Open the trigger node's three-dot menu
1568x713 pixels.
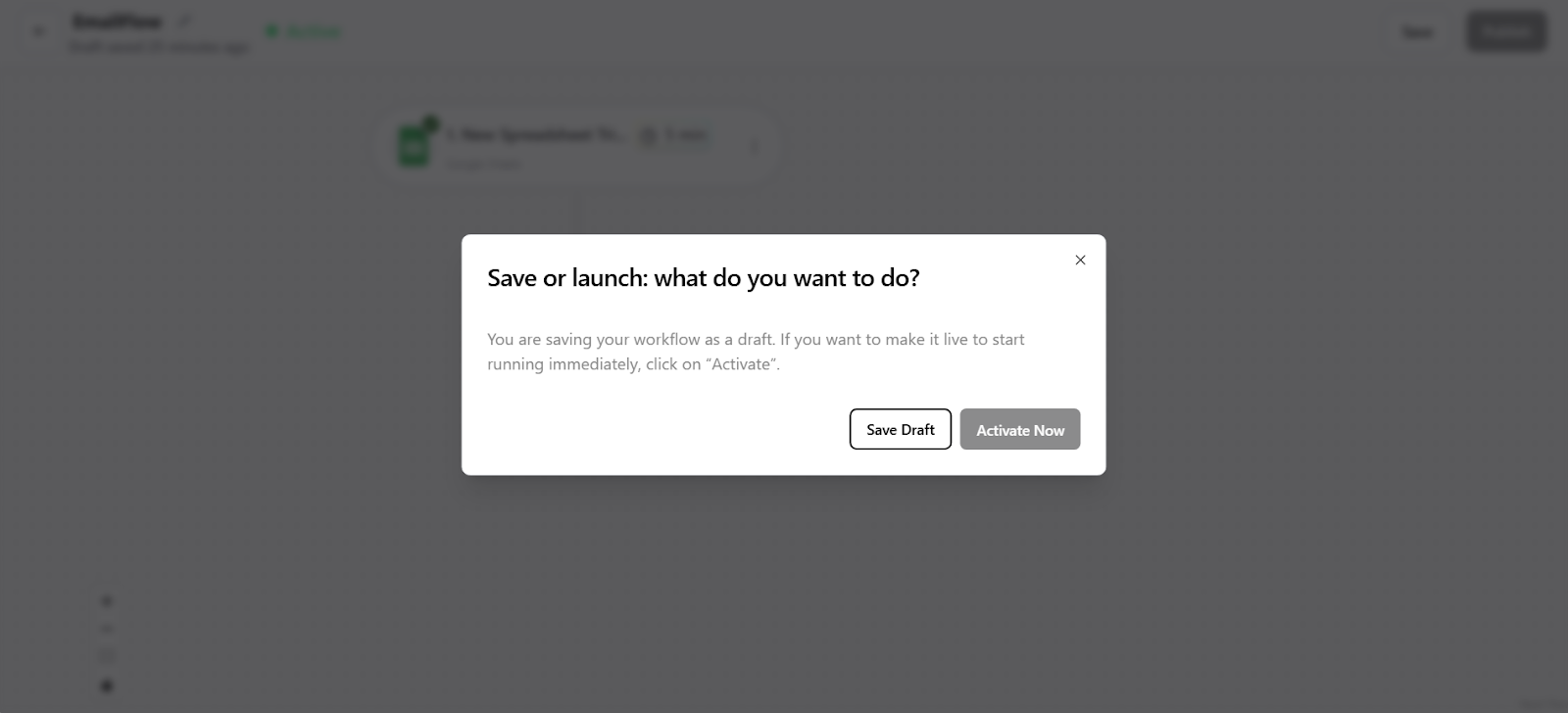coord(754,146)
